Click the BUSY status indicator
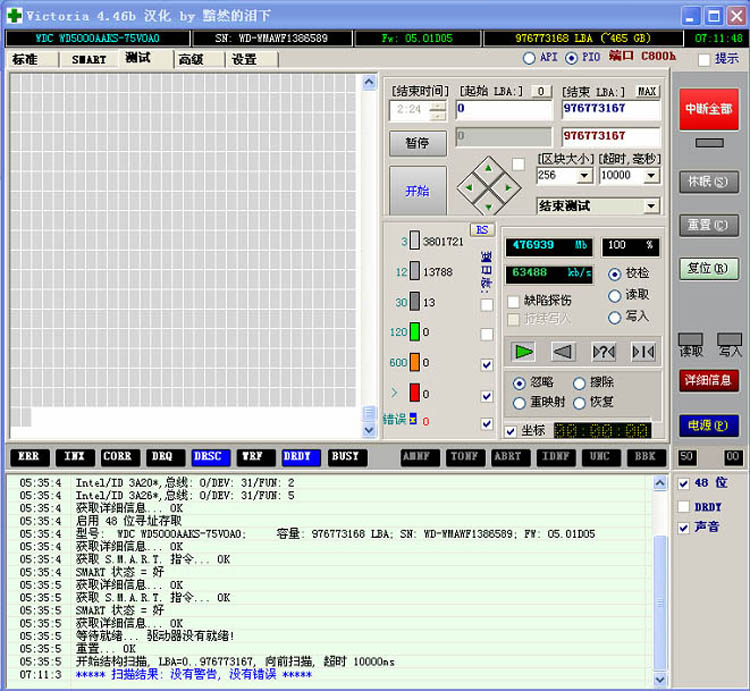 (346, 457)
